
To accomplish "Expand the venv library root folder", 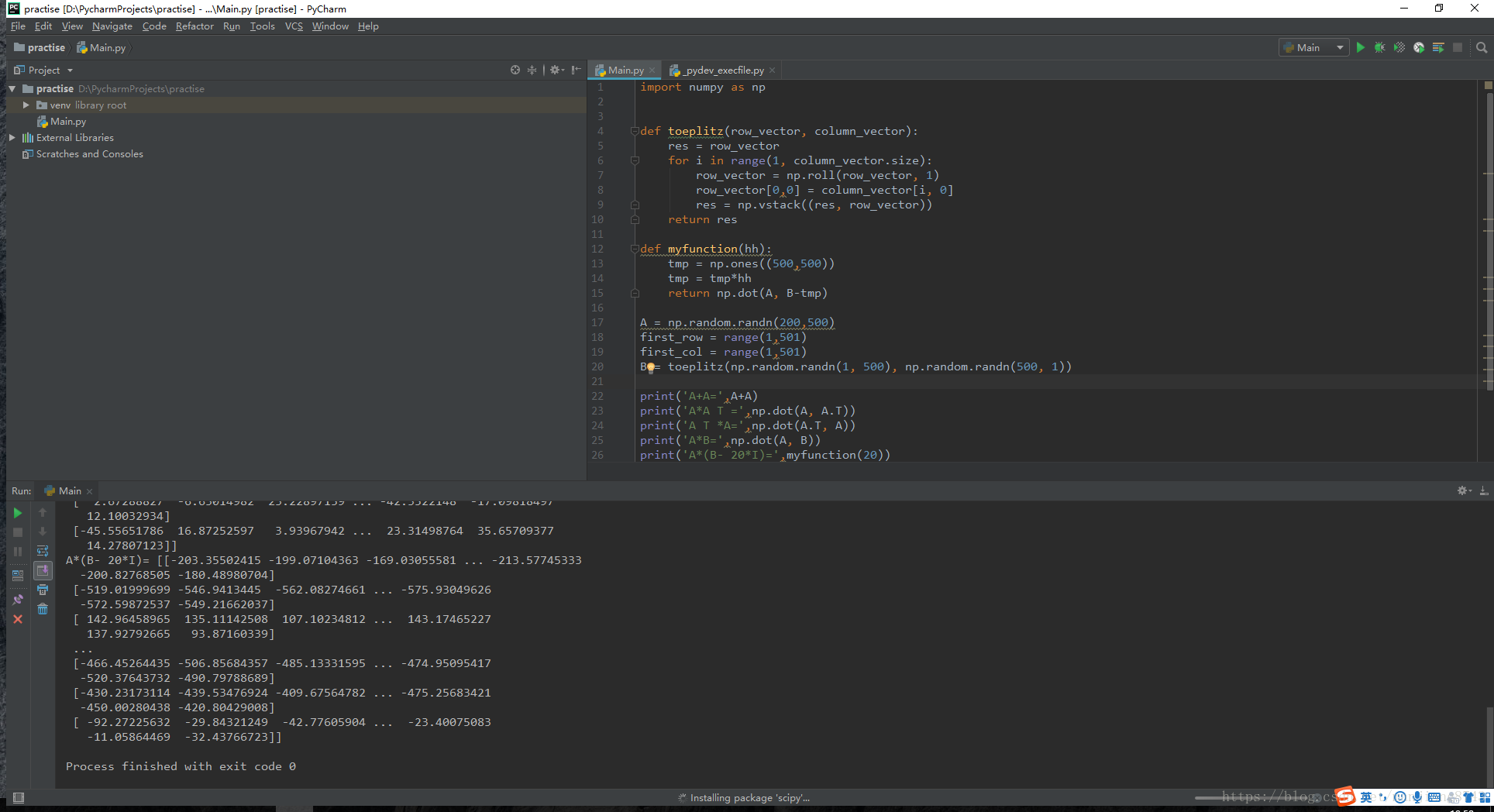I will pyautogui.click(x=26, y=105).
